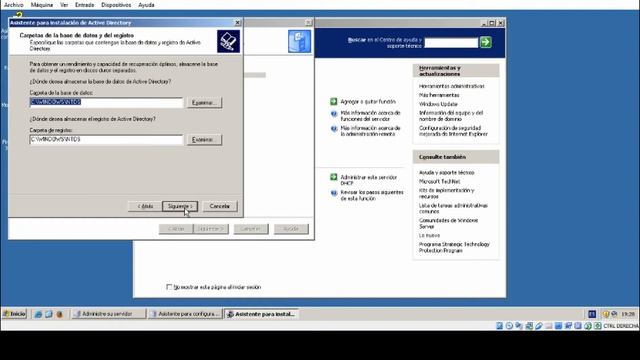Open the Inicio start button

pyautogui.click(x=14, y=314)
